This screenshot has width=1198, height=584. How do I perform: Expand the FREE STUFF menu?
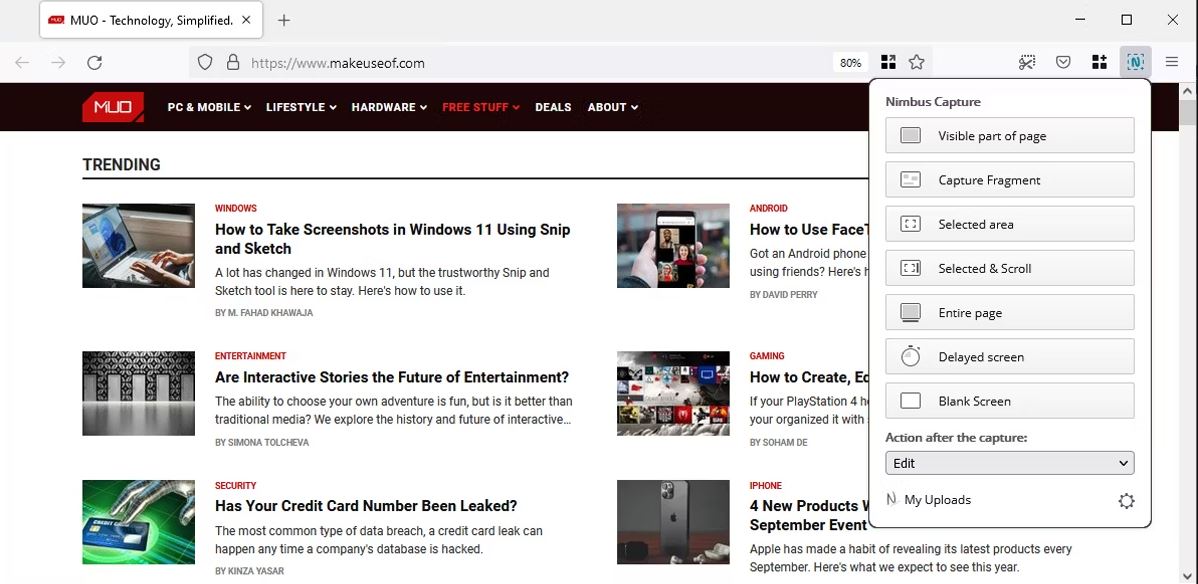coord(481,107)
